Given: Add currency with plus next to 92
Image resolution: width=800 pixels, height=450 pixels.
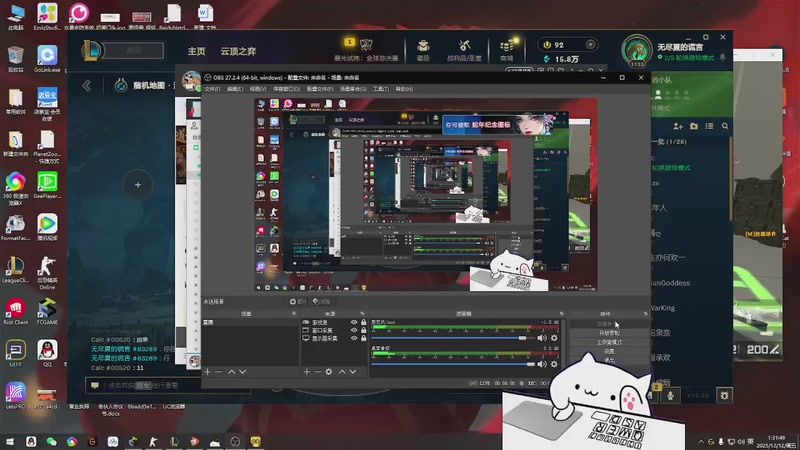Looking at the screenshot, I should click(590, 44).
